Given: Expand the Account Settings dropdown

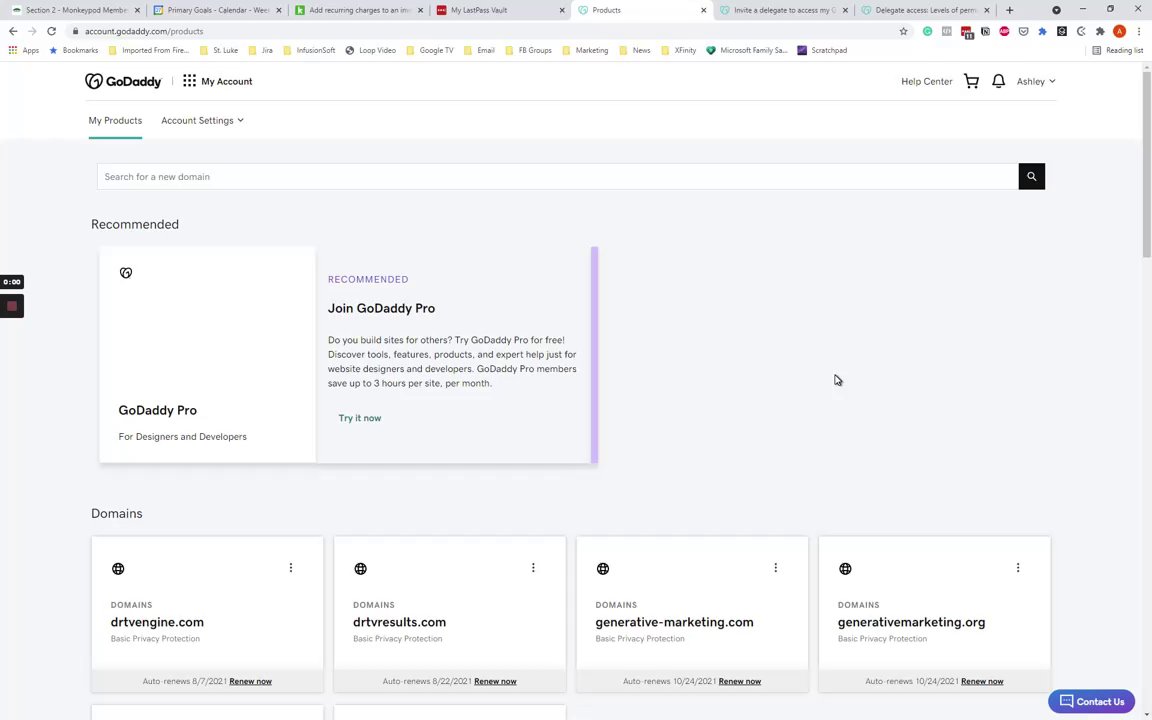Looking at the screenshot, I should coord(202,120).
